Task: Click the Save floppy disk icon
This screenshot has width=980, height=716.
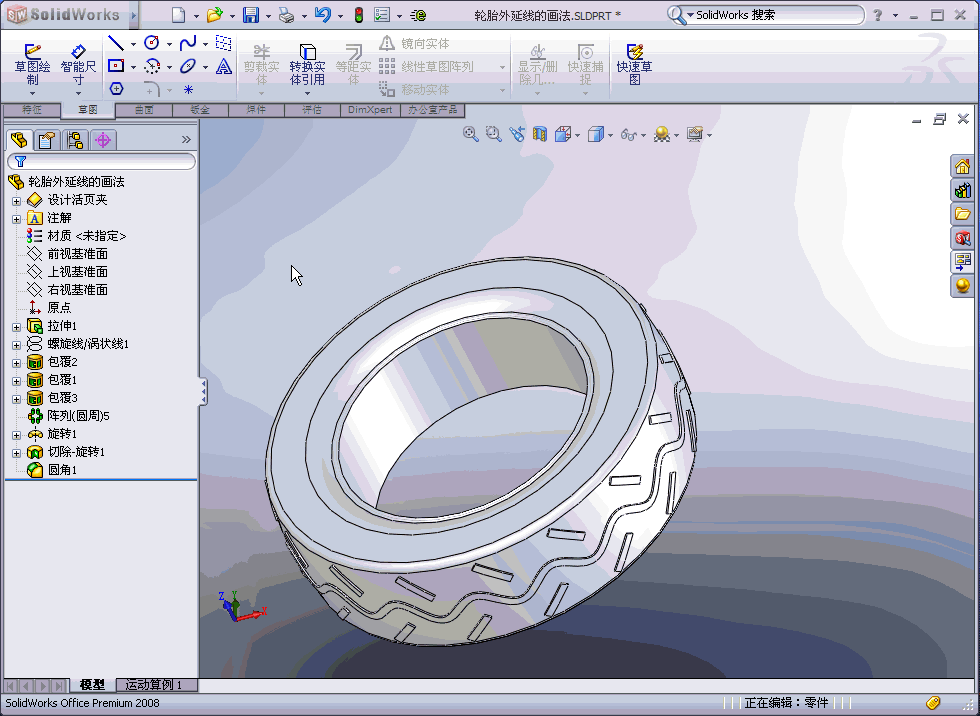Action: 251,15
